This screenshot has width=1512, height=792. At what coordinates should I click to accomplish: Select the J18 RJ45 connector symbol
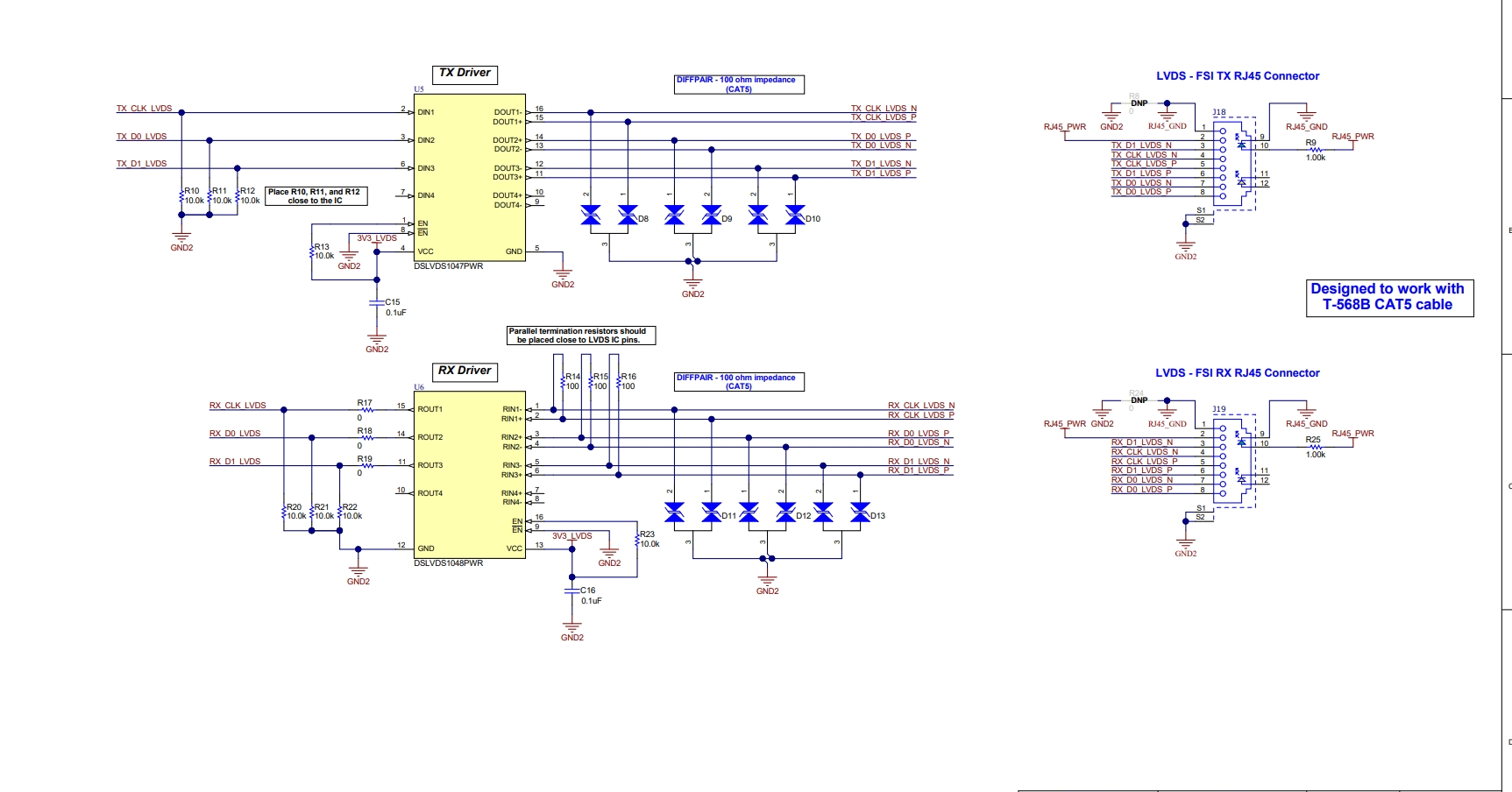point(1236,165)
